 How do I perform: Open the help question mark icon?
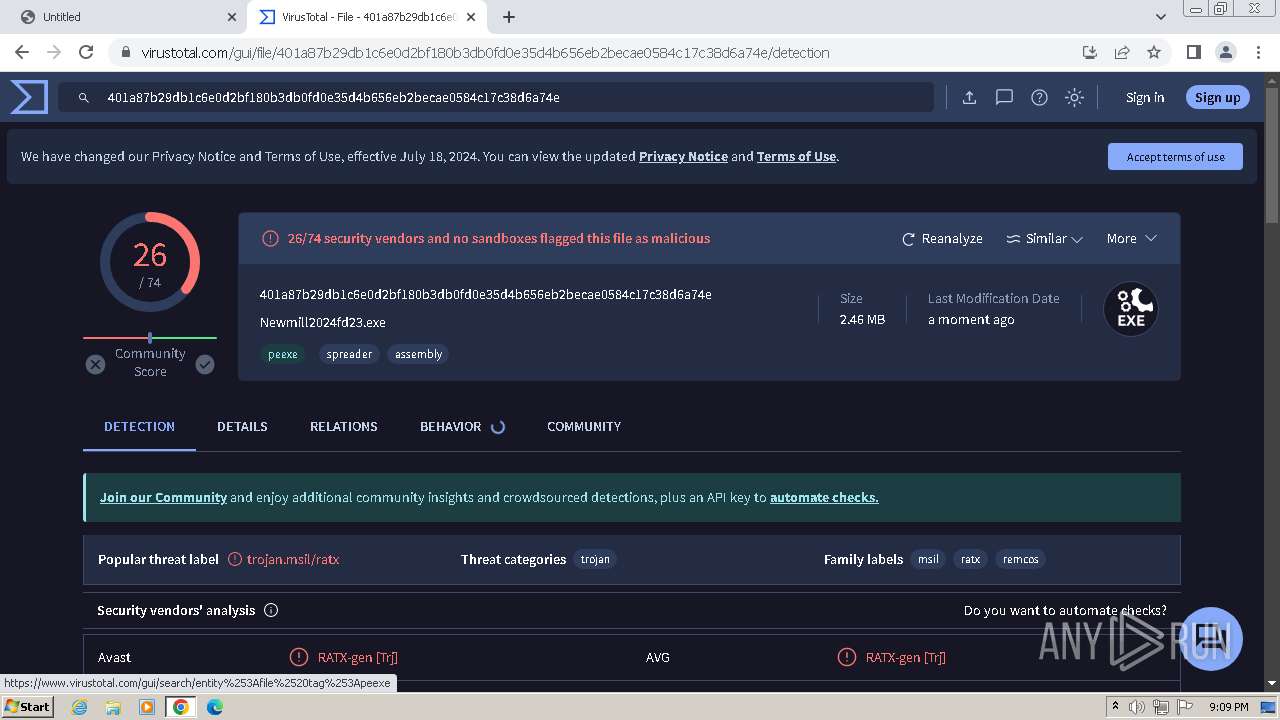pyautogui.click(x=1039, y=97)
